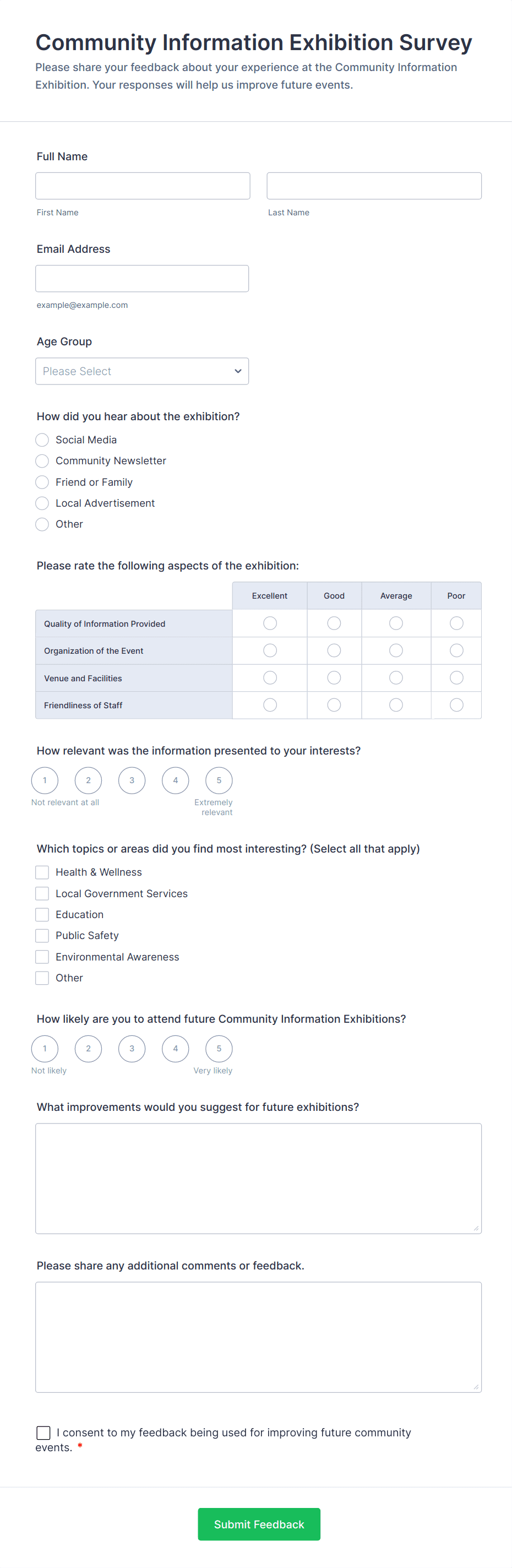Tick the Public Safety checkbox
This screenshot has width=512, height=1568.
tap(42, 936)
